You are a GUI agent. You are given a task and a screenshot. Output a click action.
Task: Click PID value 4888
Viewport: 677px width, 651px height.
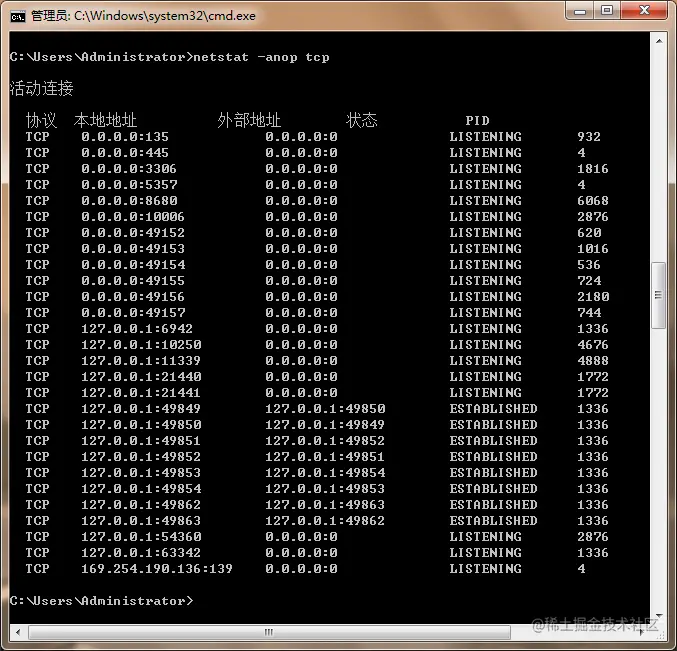pos(593,361)
